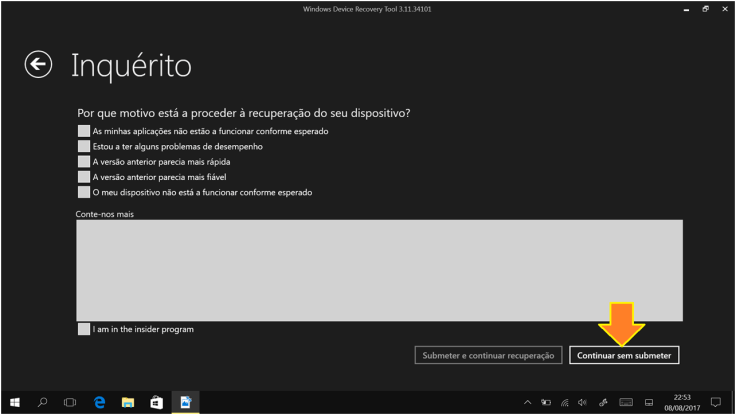Check 'O meu dispositivo não está a funcionar'

click(x=83, y=192)
